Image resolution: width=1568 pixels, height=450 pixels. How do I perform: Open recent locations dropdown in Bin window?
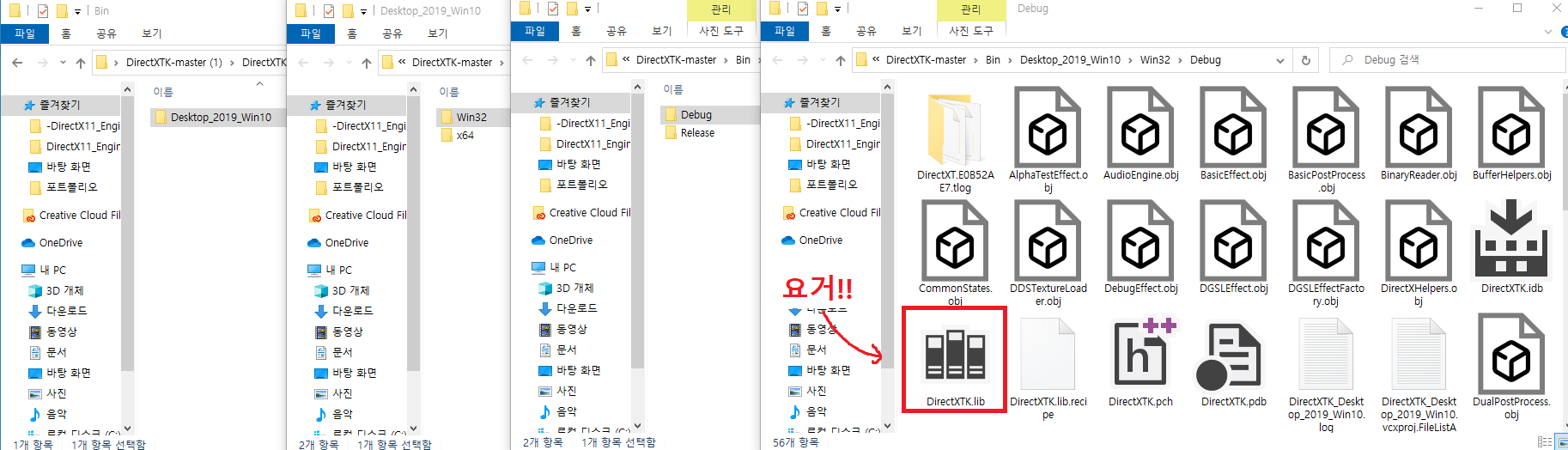click(x=63, y=63)
